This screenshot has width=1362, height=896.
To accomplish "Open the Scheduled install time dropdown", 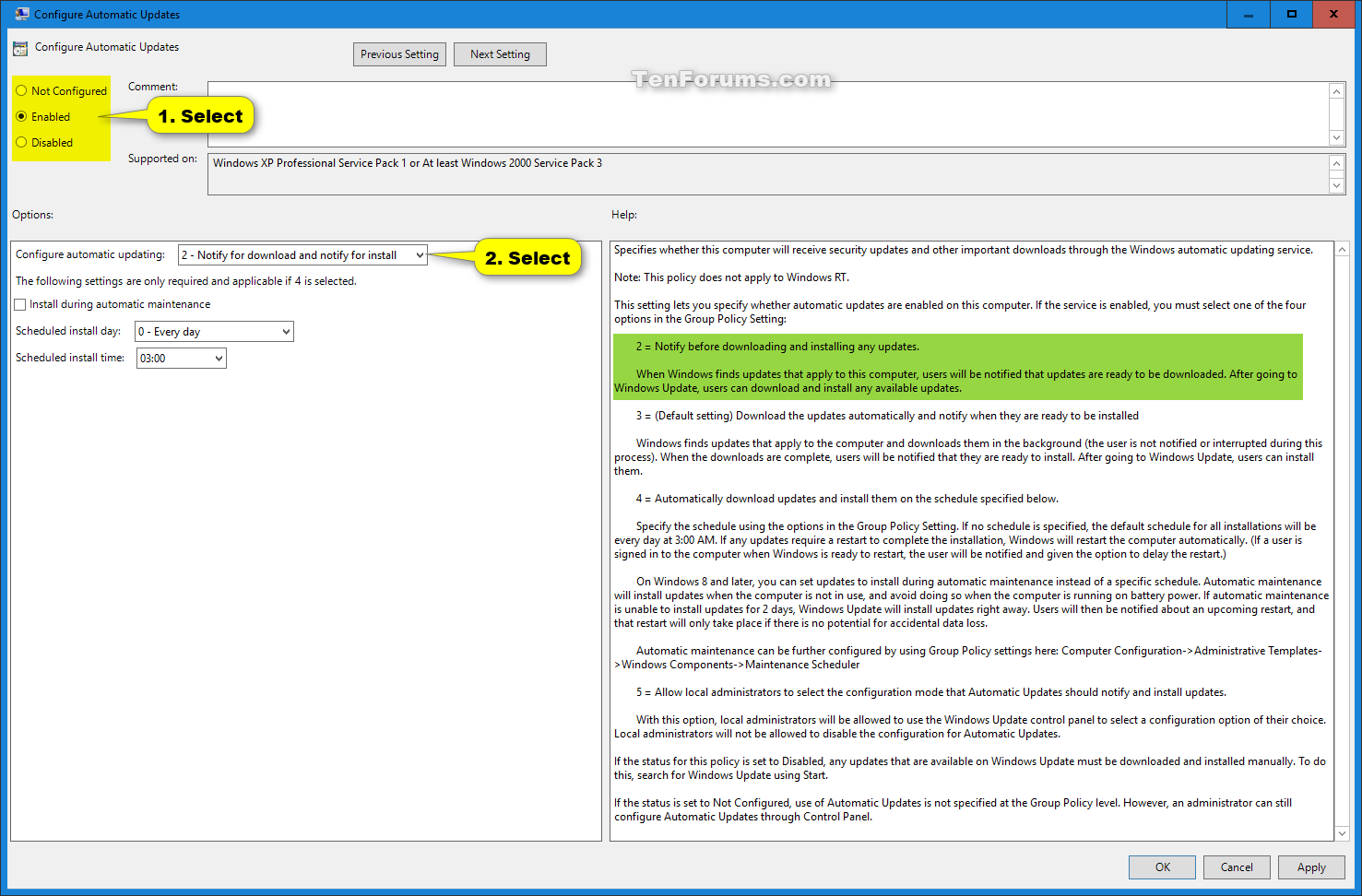I will point(181,359).
